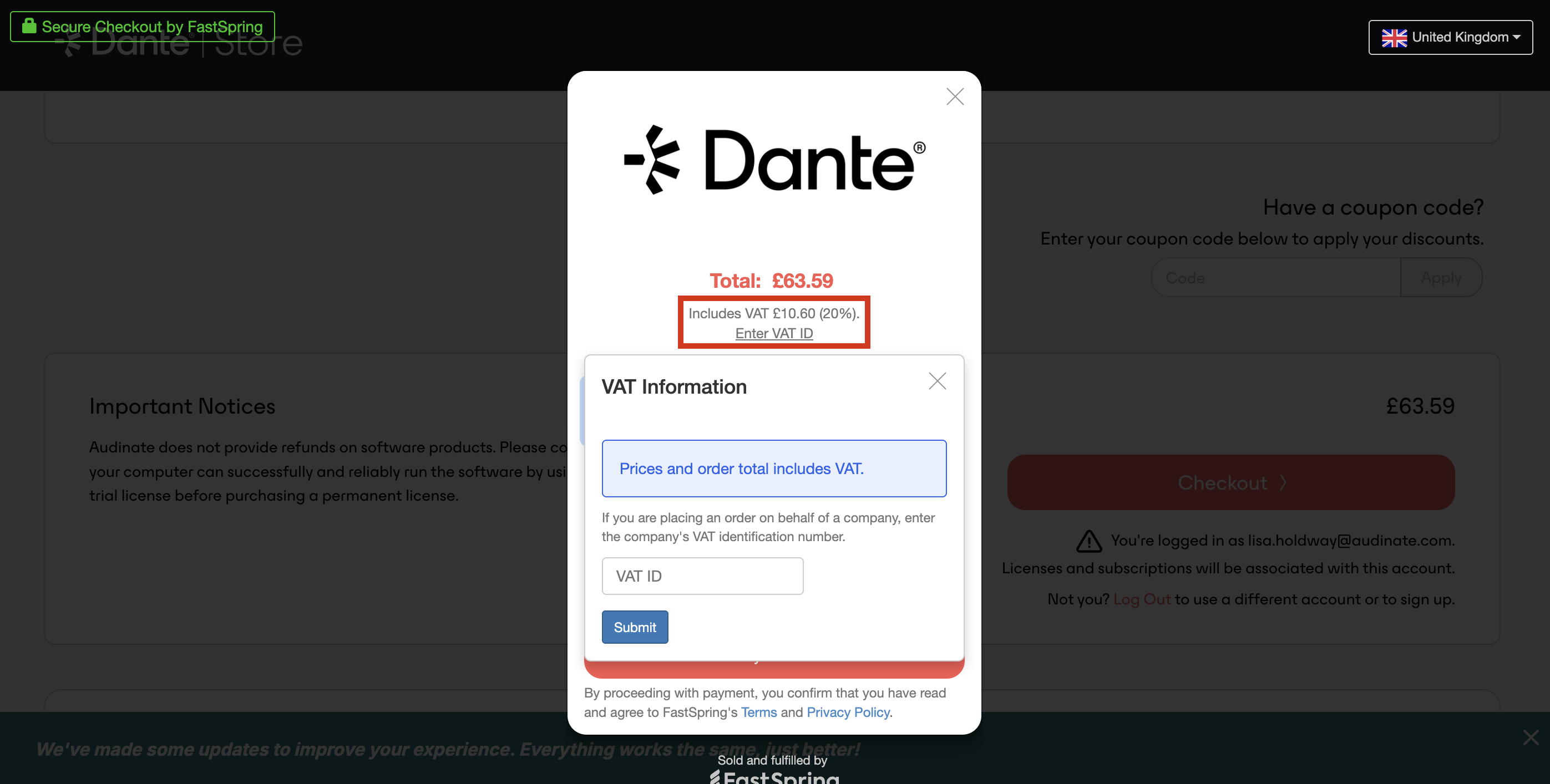The height and width of the screenshot is (784, 1550).
Task: Dismiss the updates notification banner
Action: point(1530,737)
